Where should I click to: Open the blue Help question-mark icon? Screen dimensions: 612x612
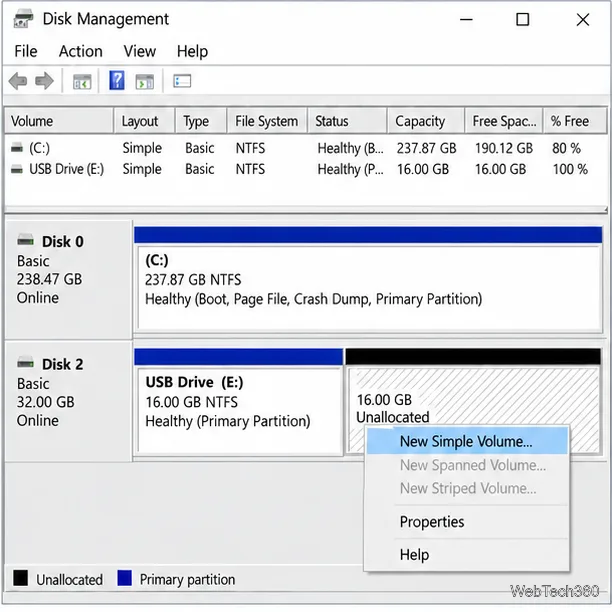[117, 80]
